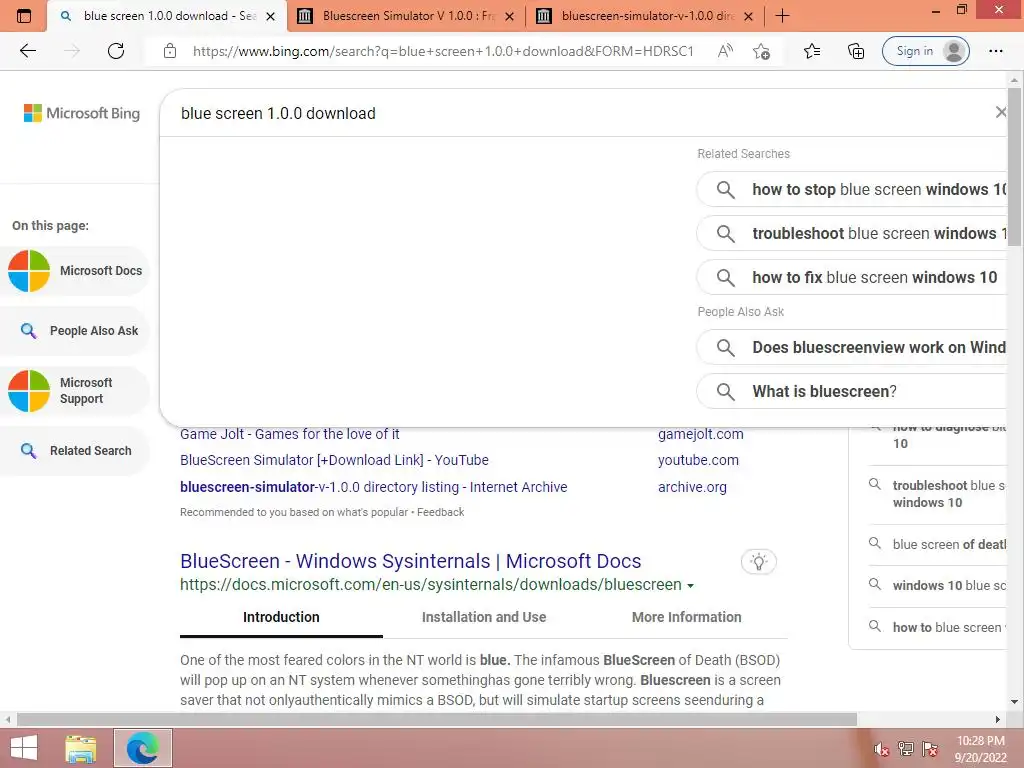
Task: Open File Explorer from the taskbar
Action: tap(81, 749)
